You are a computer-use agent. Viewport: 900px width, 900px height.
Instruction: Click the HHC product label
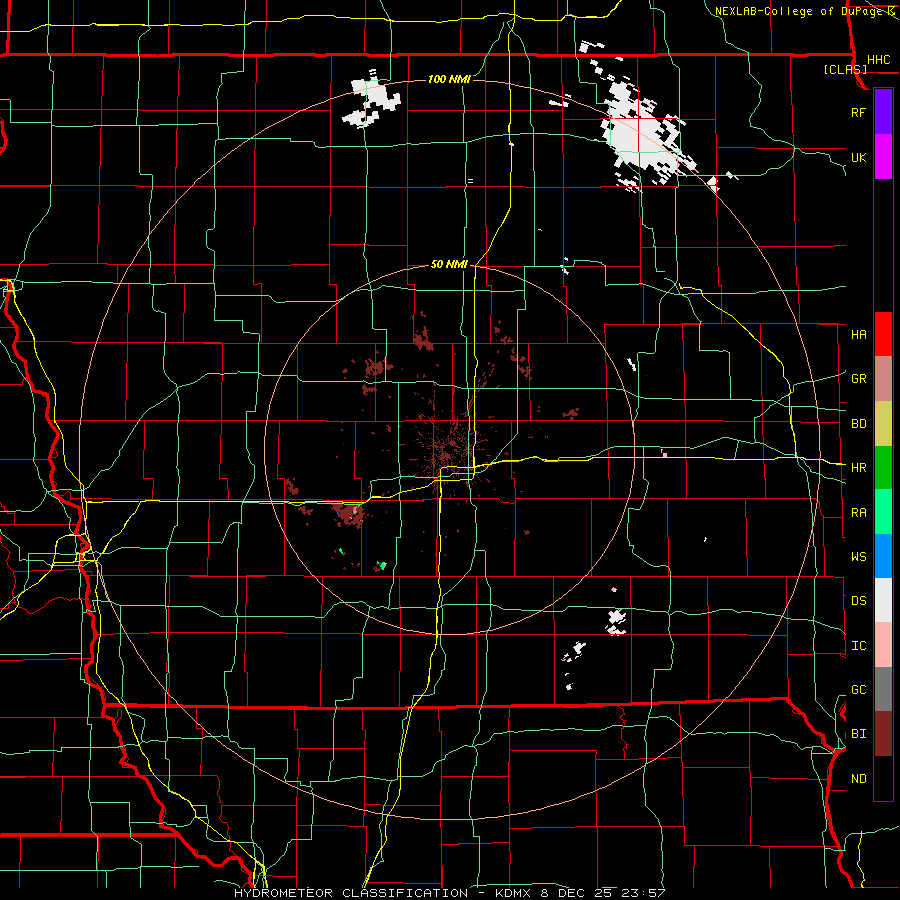point(879,60)
